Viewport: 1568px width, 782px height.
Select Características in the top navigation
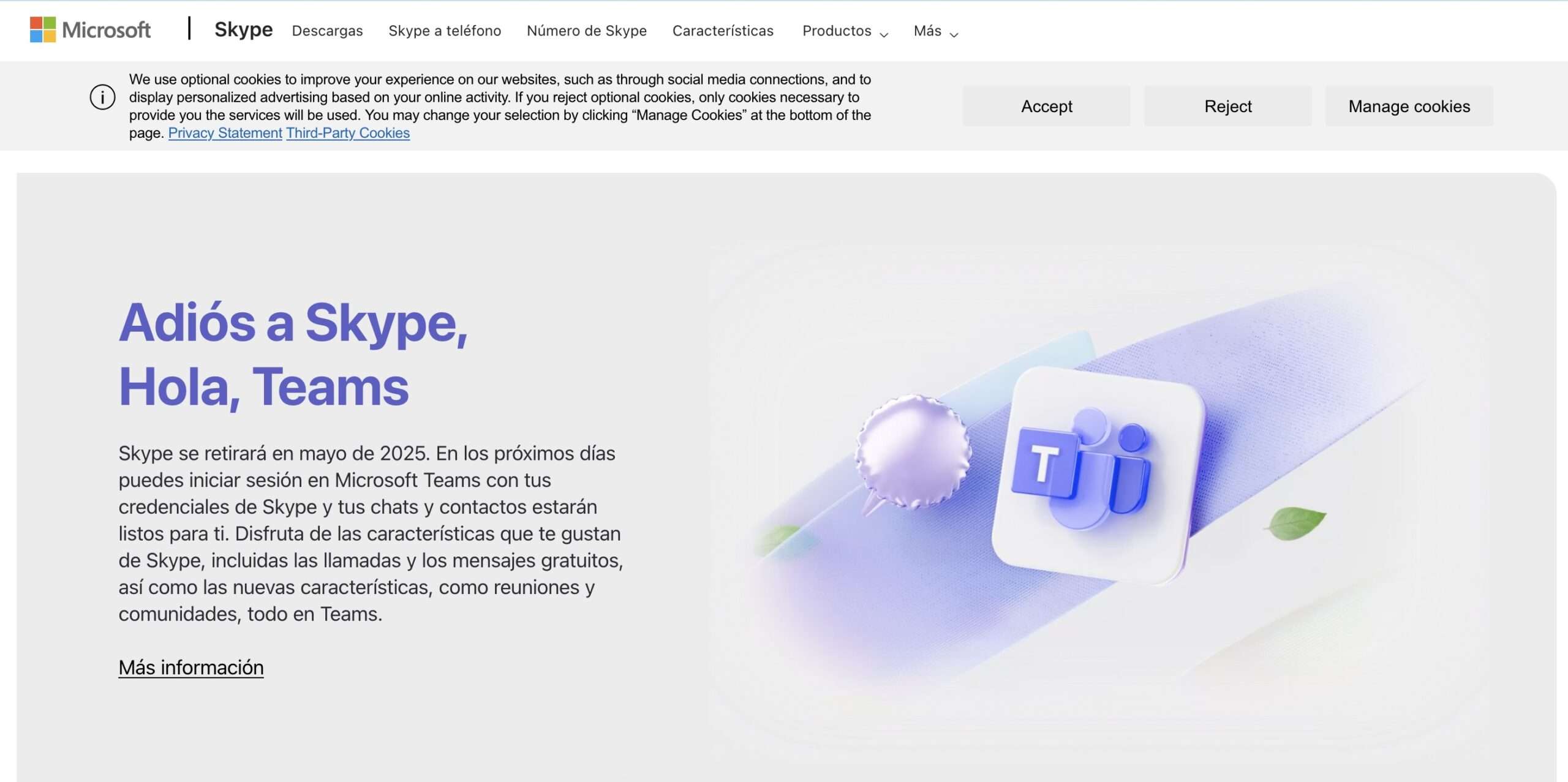(723, 31)
